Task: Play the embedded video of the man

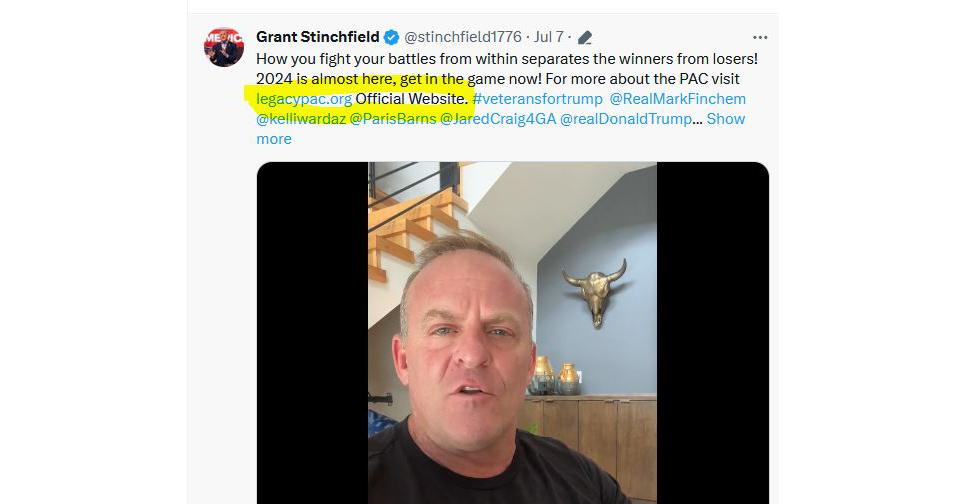Action: (x=513, y=333)
